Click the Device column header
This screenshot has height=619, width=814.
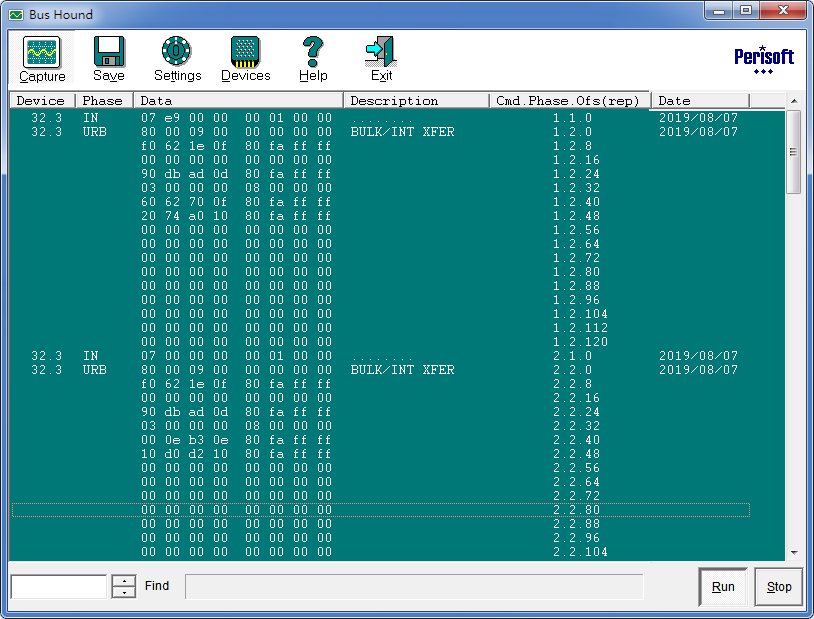click(x=41, y=101)
